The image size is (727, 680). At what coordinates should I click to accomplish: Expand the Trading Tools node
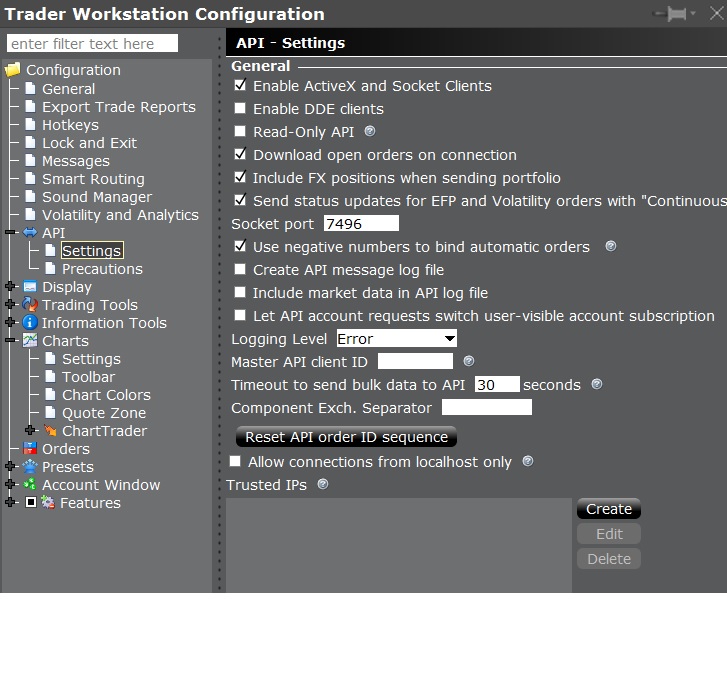pyautogui.click(x=10, y=304)
